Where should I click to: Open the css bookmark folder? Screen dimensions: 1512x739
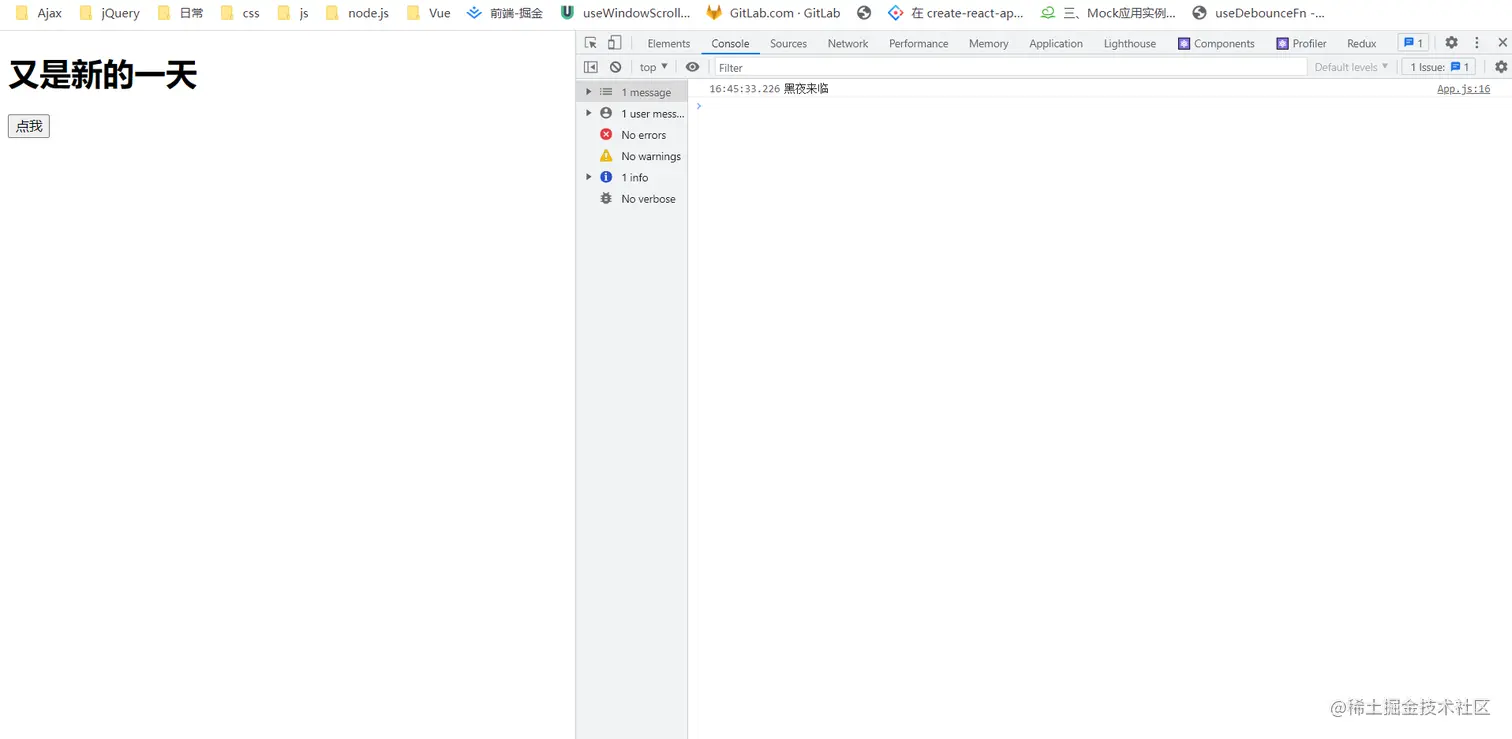point(240,13)
